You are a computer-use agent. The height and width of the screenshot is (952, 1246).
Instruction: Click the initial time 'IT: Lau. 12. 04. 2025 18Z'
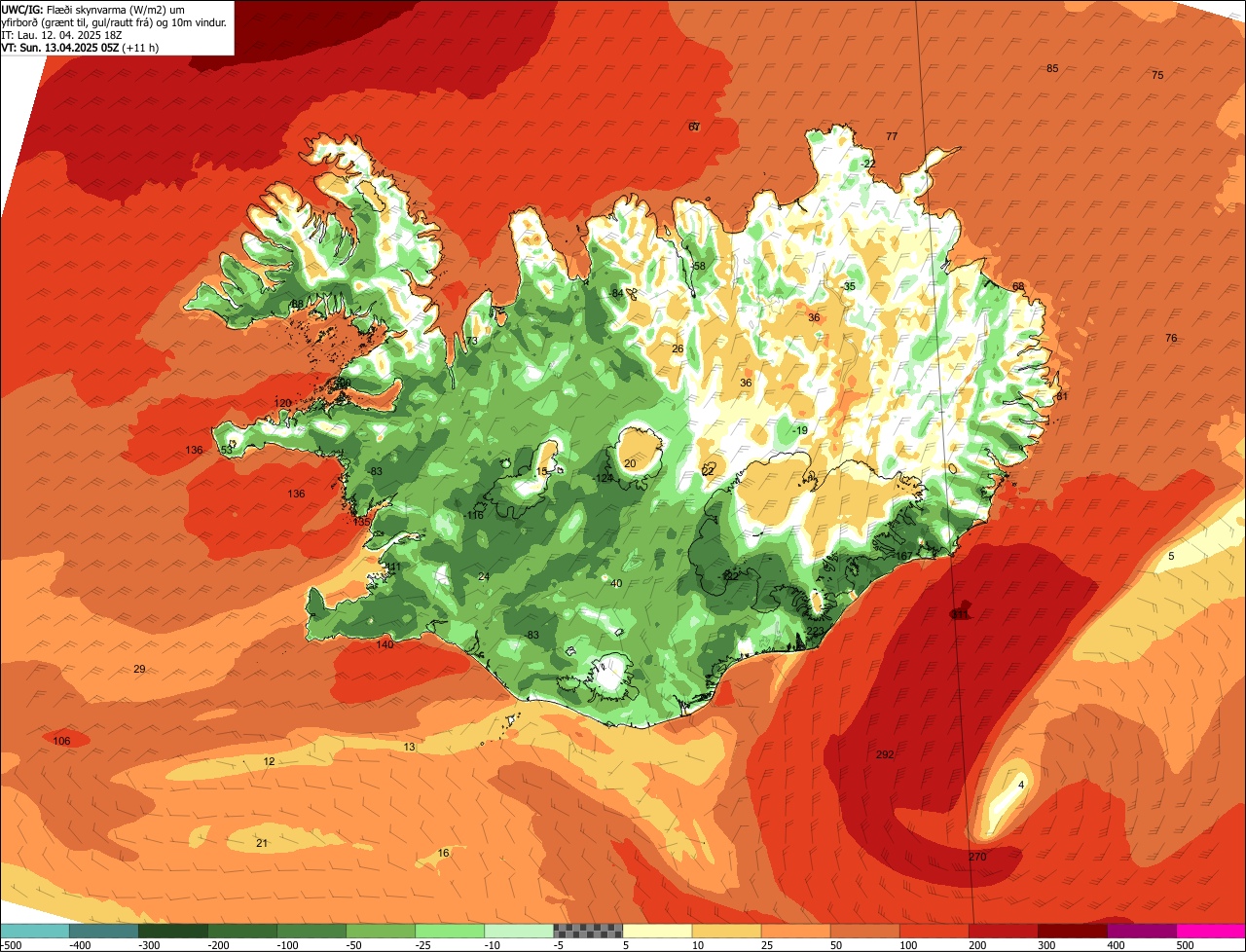click(62, 35)
